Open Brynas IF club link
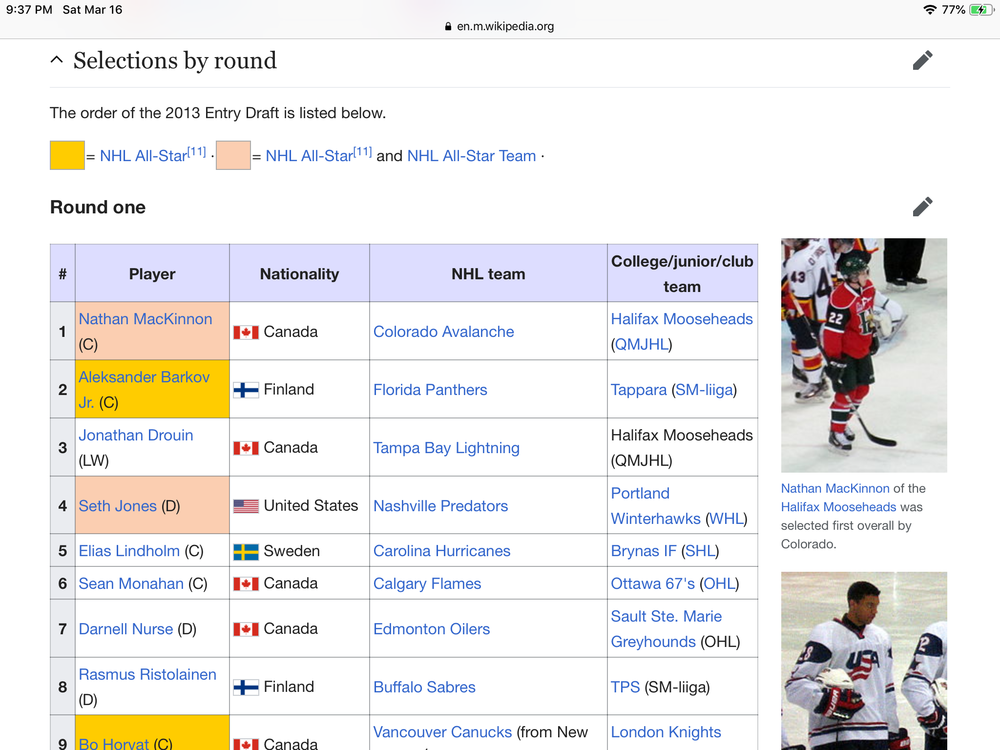The height and width of the screenshot is (750, 1000). (x=643, y=551)
